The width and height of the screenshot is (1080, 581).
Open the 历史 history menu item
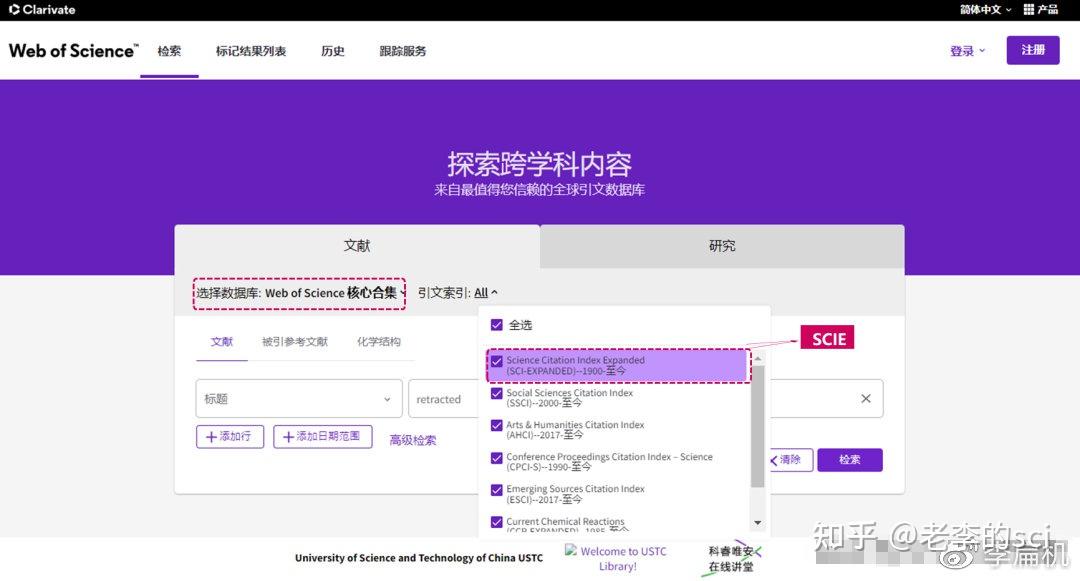pyautogui.click(x=333, y=51)
